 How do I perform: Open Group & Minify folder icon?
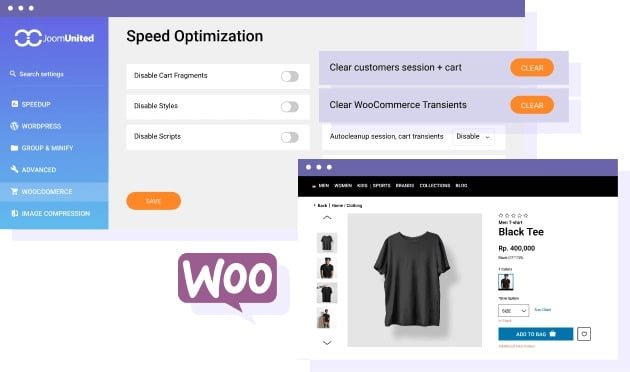[14, 148]
